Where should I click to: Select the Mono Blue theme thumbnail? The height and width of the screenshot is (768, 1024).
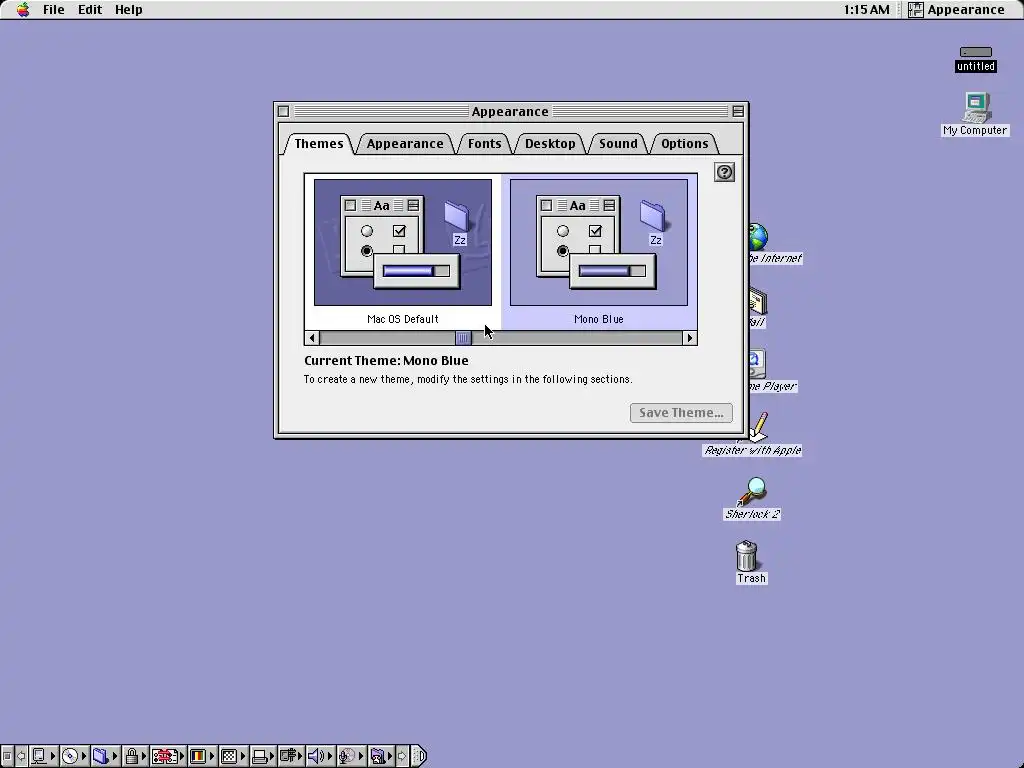click(599, 242)
